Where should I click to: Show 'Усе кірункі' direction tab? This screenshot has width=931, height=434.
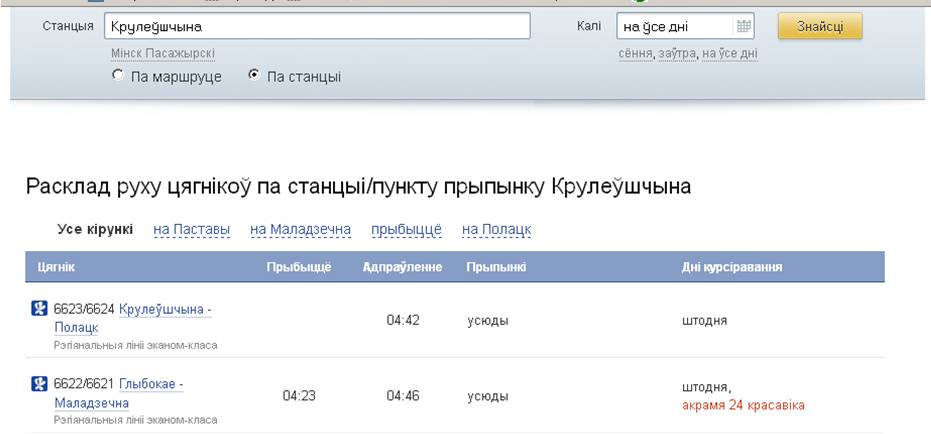(x=95, y=230)
